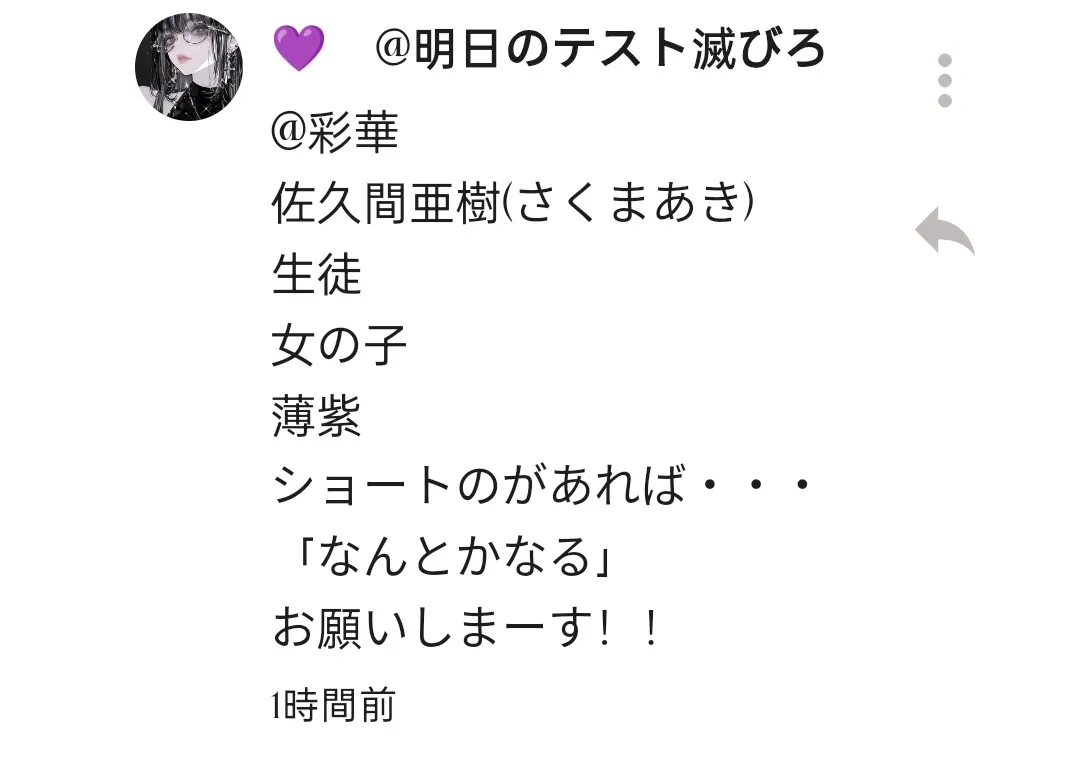Open profile of @明日のテスト滅びろ

point(600,49)
